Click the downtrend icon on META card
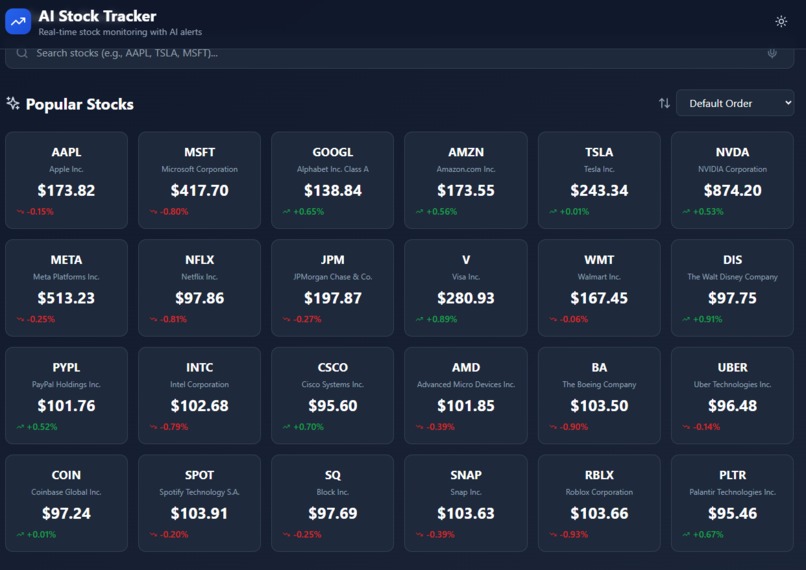This screenshot has width=806, height=570. [20, 319]
